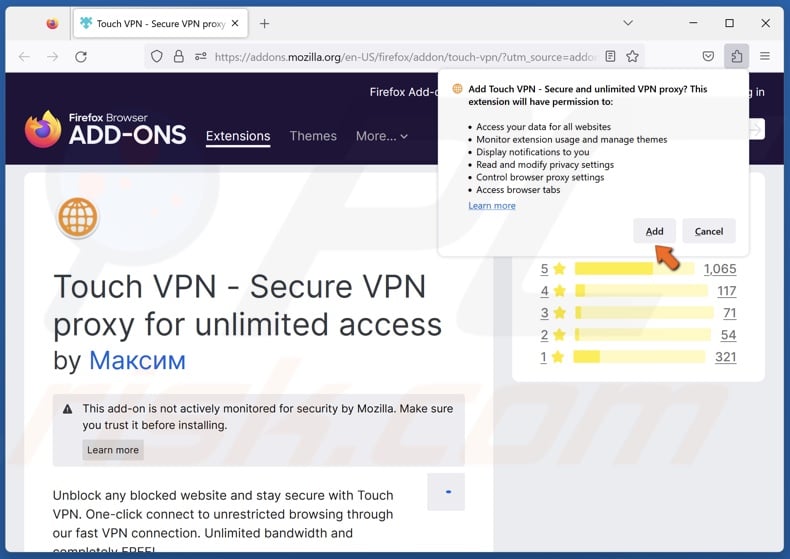Image resolution: width=790 pixels, height=559 pixels.
Task: Select the Extensions navigation item
Action: click(x=238, y=136)
